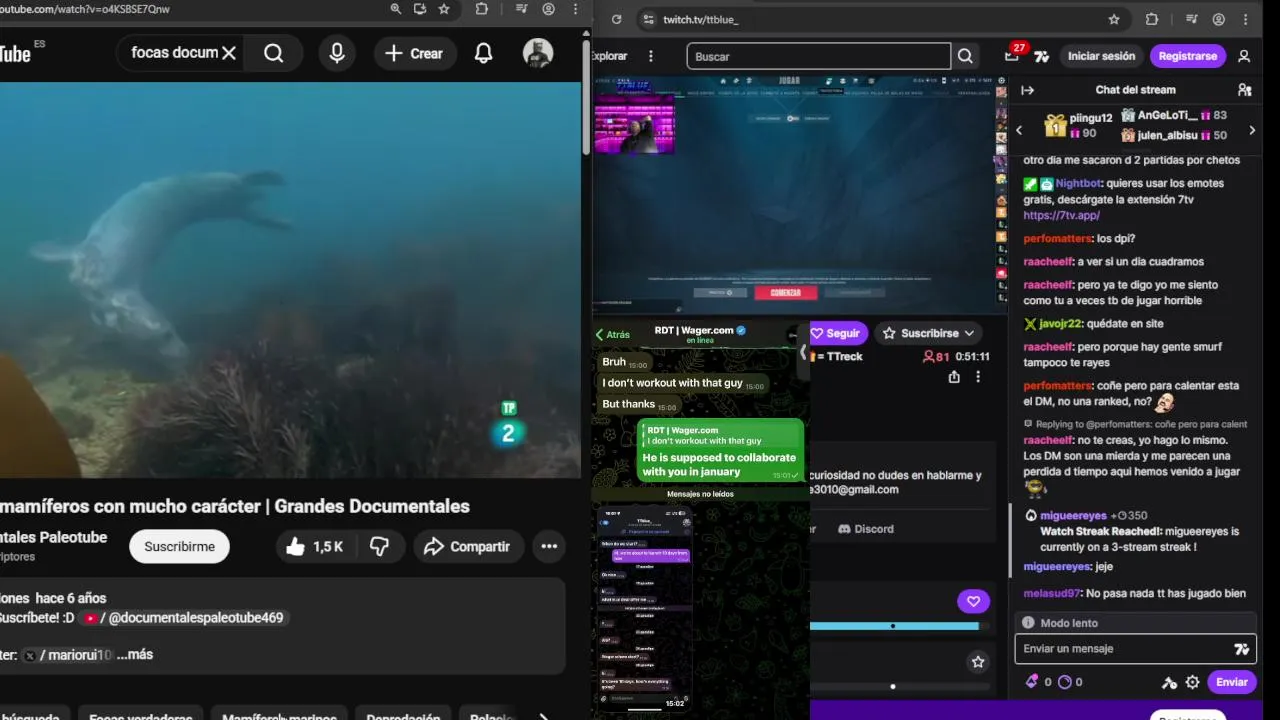Focus the Twitch Buscar search field

pos(818,57)
